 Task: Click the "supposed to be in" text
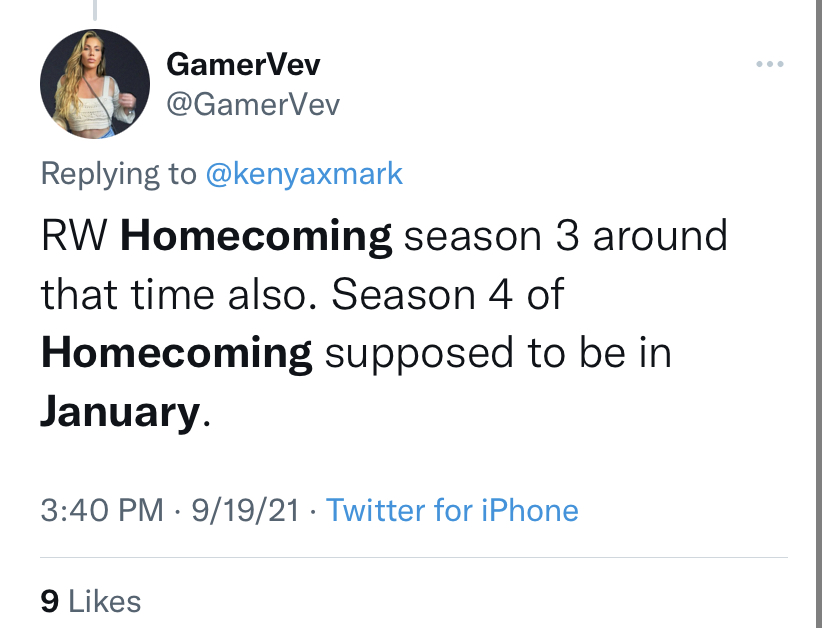click(498, 354)
